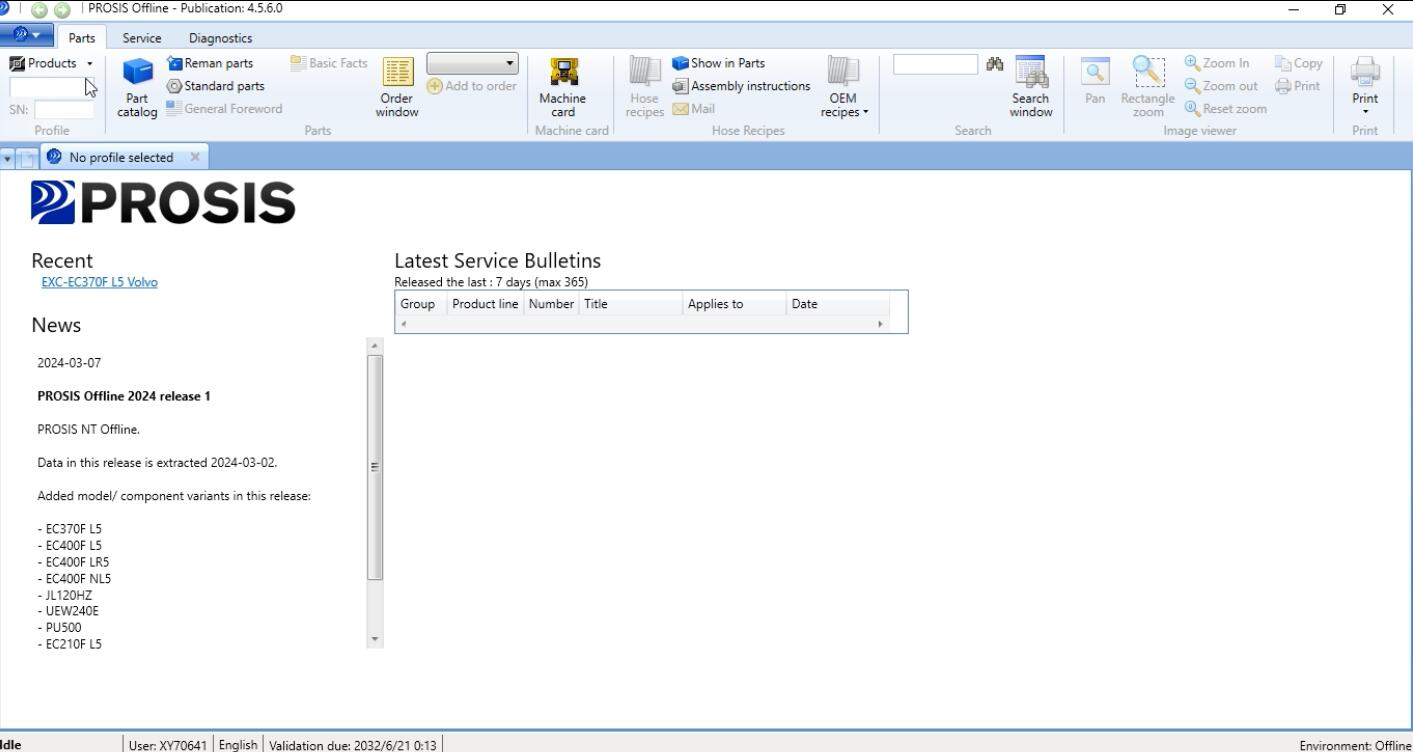Sort by Product line column header
This screenshot has width=1413, height=752.
(x=485, y=304)
